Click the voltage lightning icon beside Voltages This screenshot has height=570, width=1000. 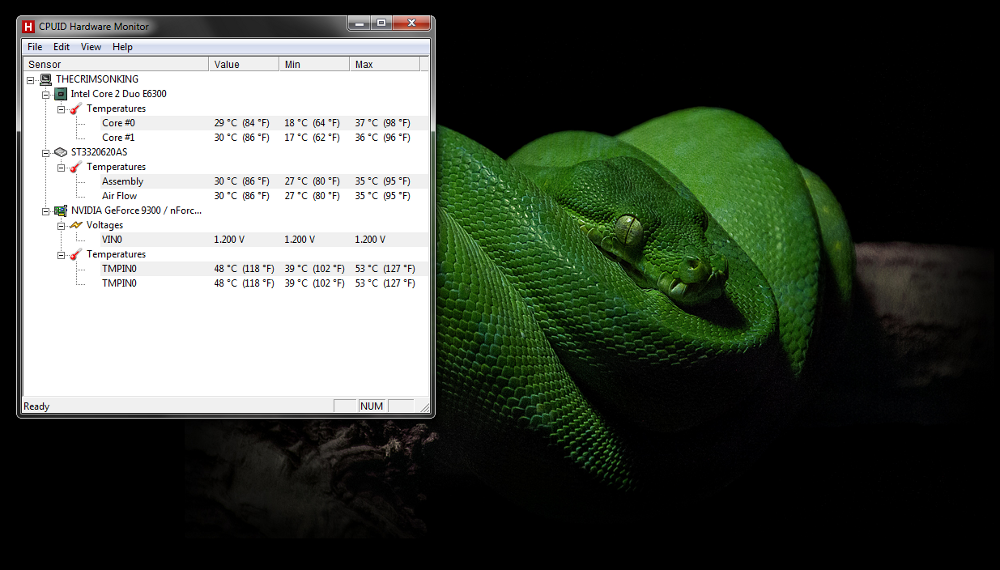76,225
